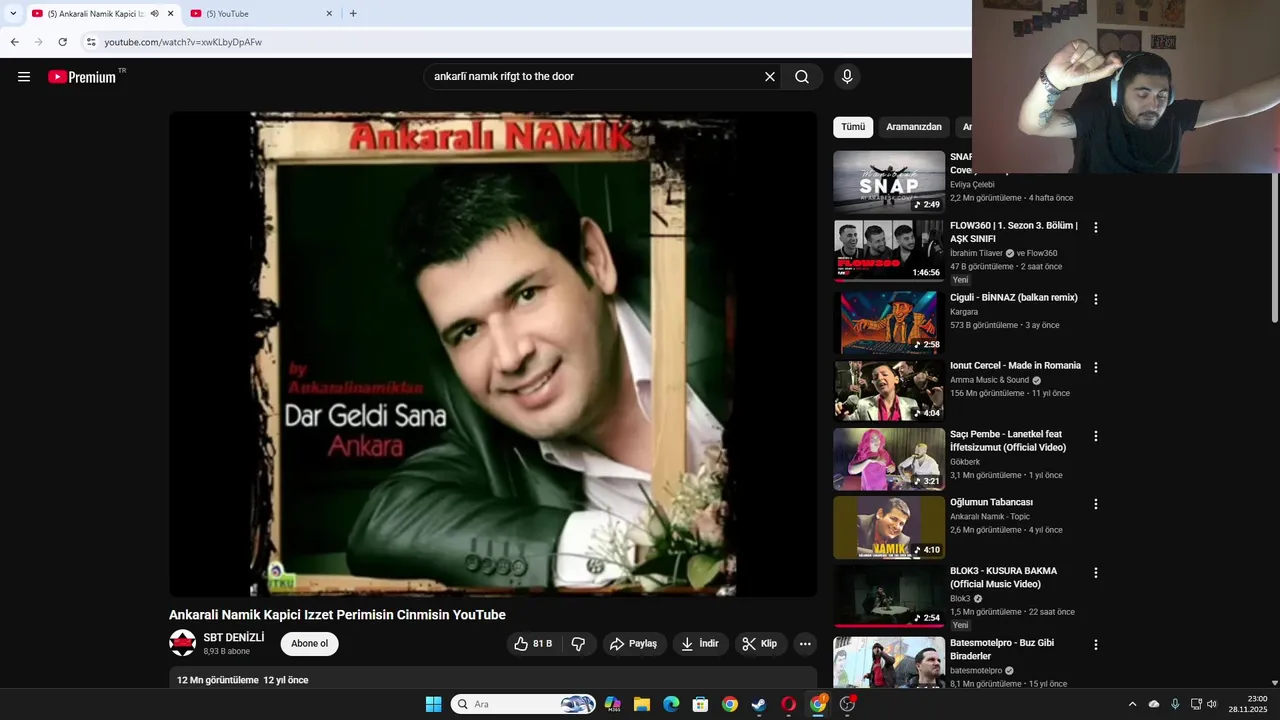Open options for Ionut Cercel video

point(1096,367)
